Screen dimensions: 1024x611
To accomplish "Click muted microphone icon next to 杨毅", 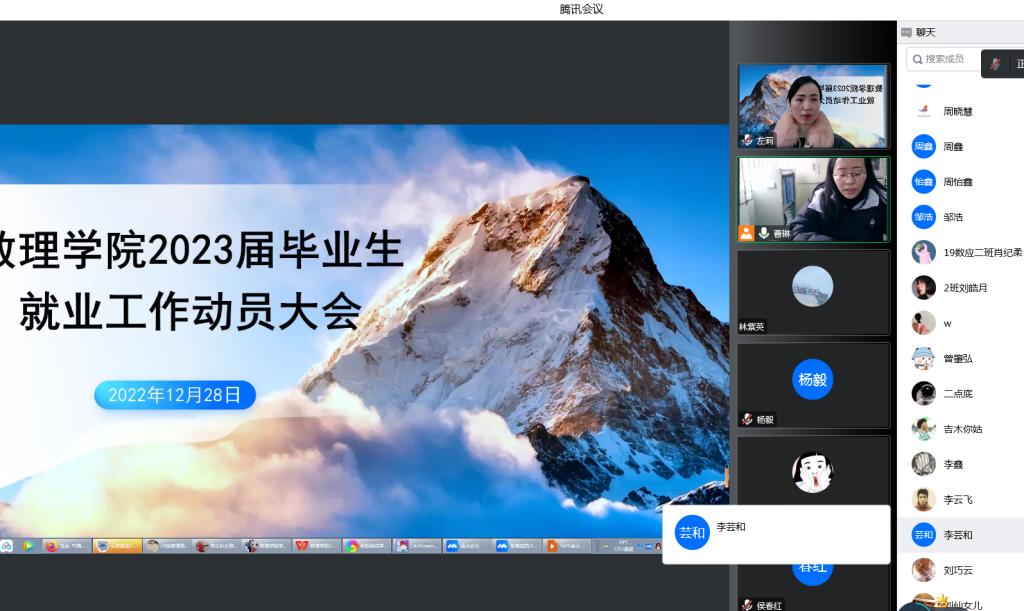I will tap(746, 420).
